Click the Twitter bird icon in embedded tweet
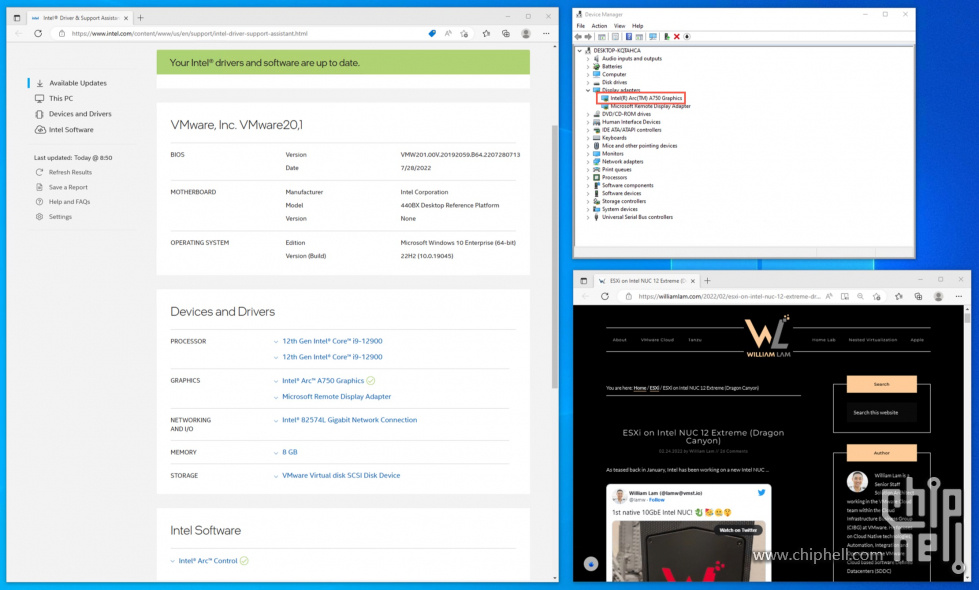This screenshot has height=590, width=979. [761, 493]
